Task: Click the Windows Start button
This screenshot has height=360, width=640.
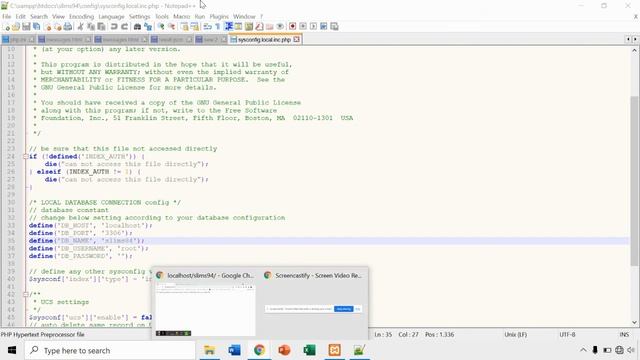Action: point(12,350)
